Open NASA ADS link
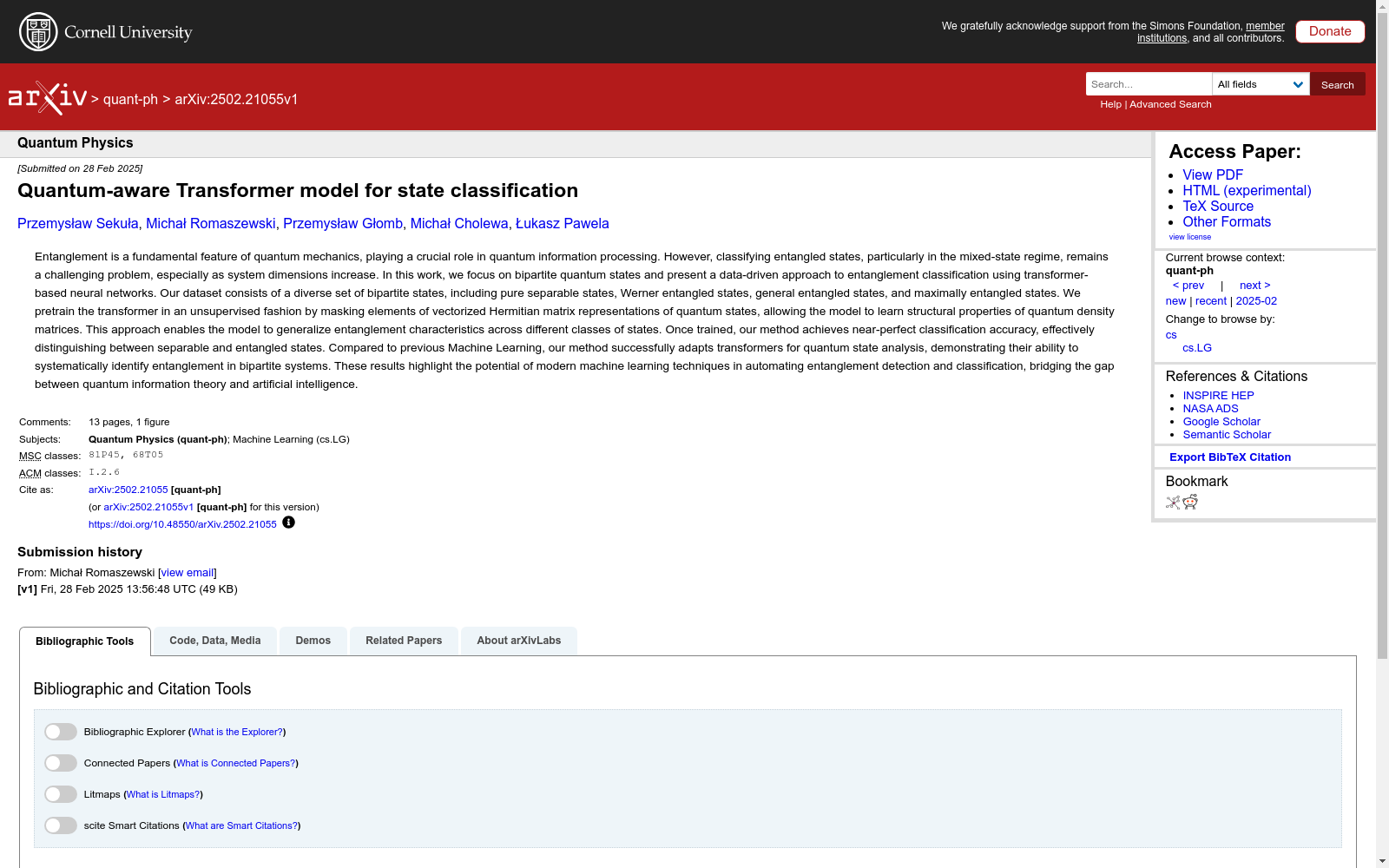The height and width of the screenshot is (868, 1389). (x=1210, y=409)
